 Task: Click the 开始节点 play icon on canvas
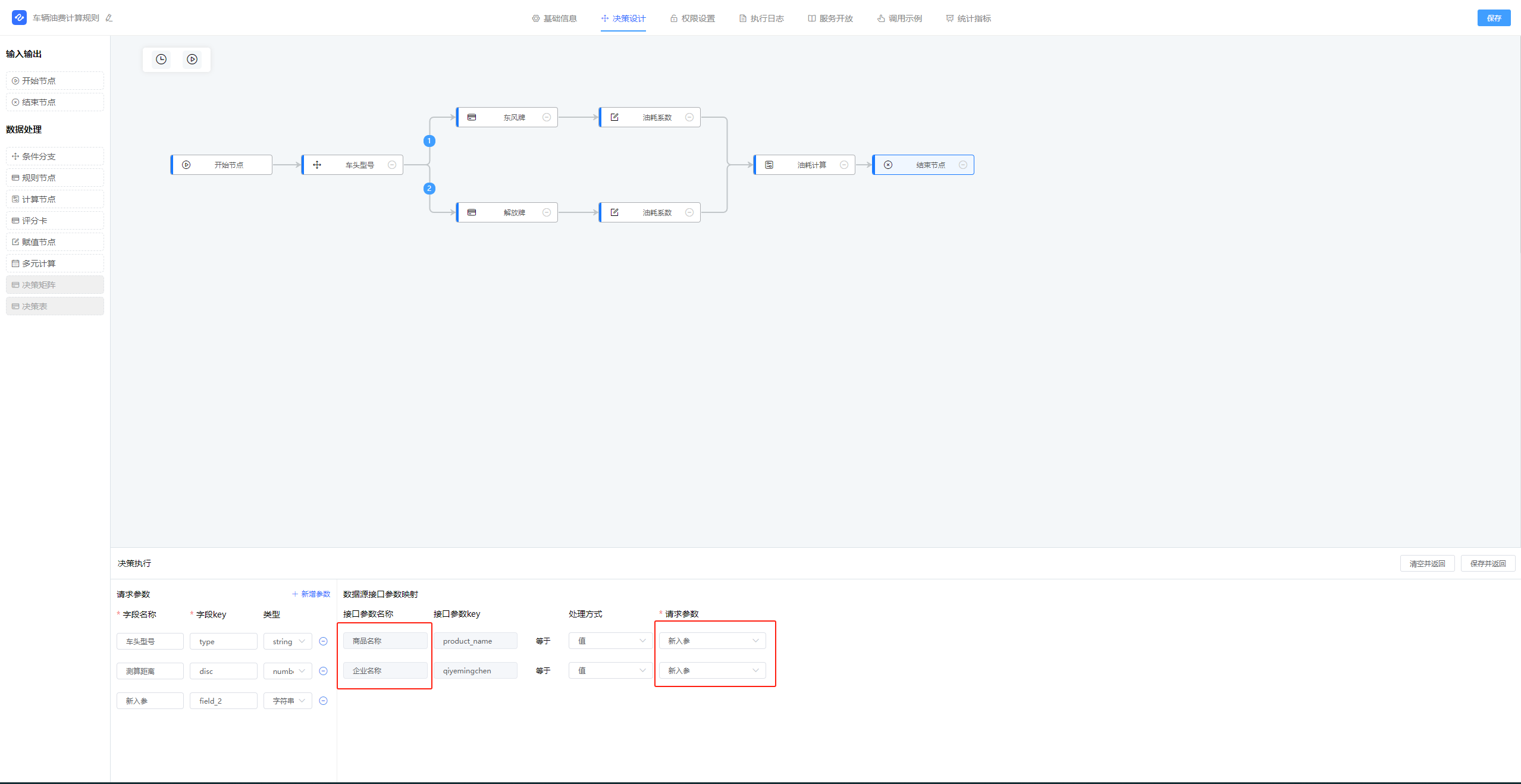186,165
